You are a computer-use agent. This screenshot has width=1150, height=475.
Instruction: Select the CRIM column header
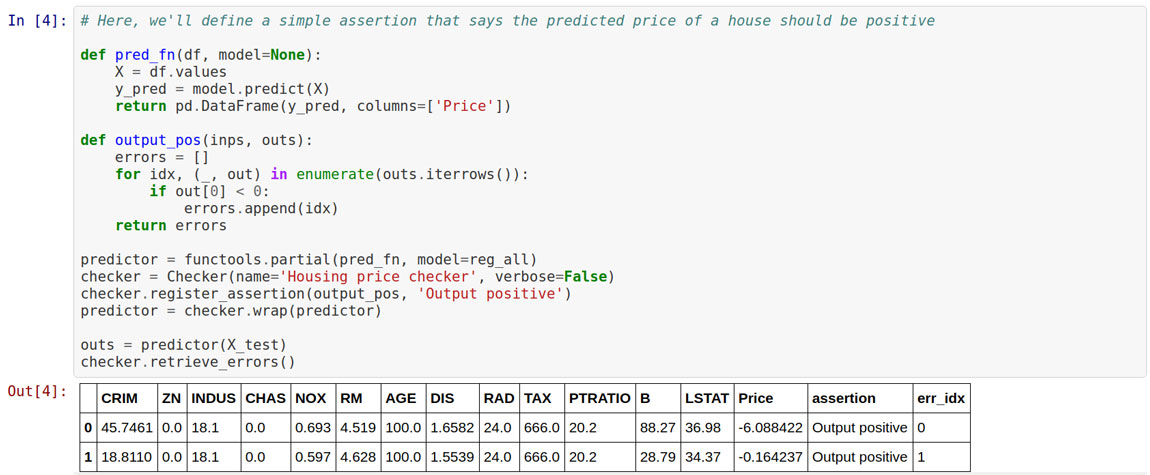click(x=120, y=398)
